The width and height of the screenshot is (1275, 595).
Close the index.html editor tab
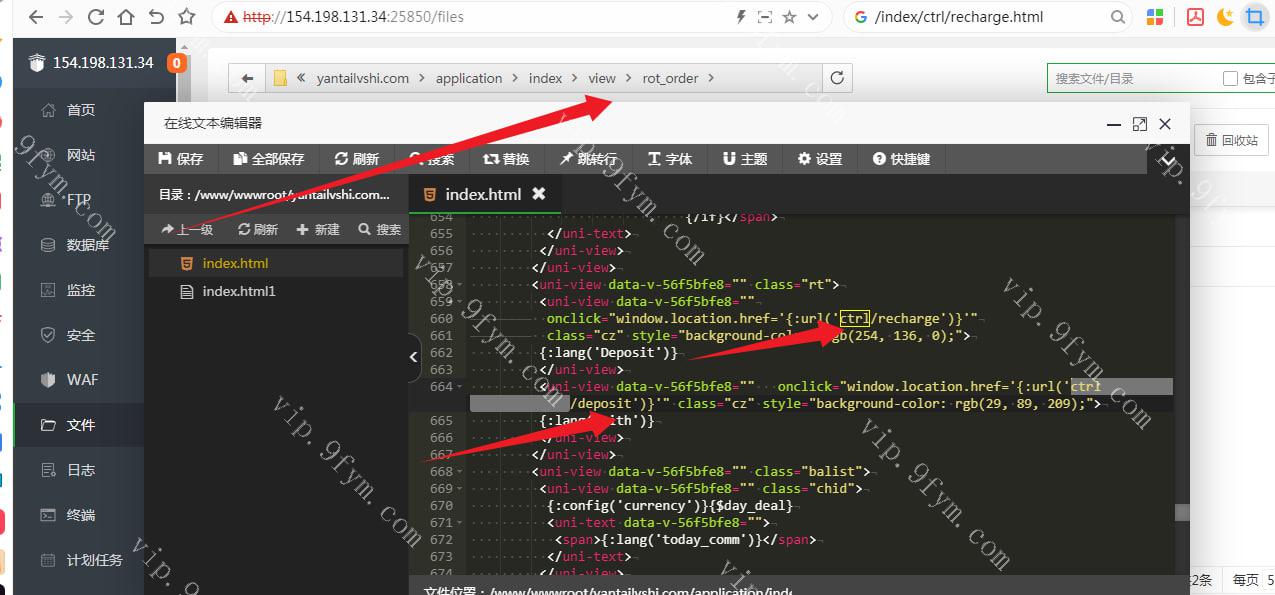coord(539,194)
